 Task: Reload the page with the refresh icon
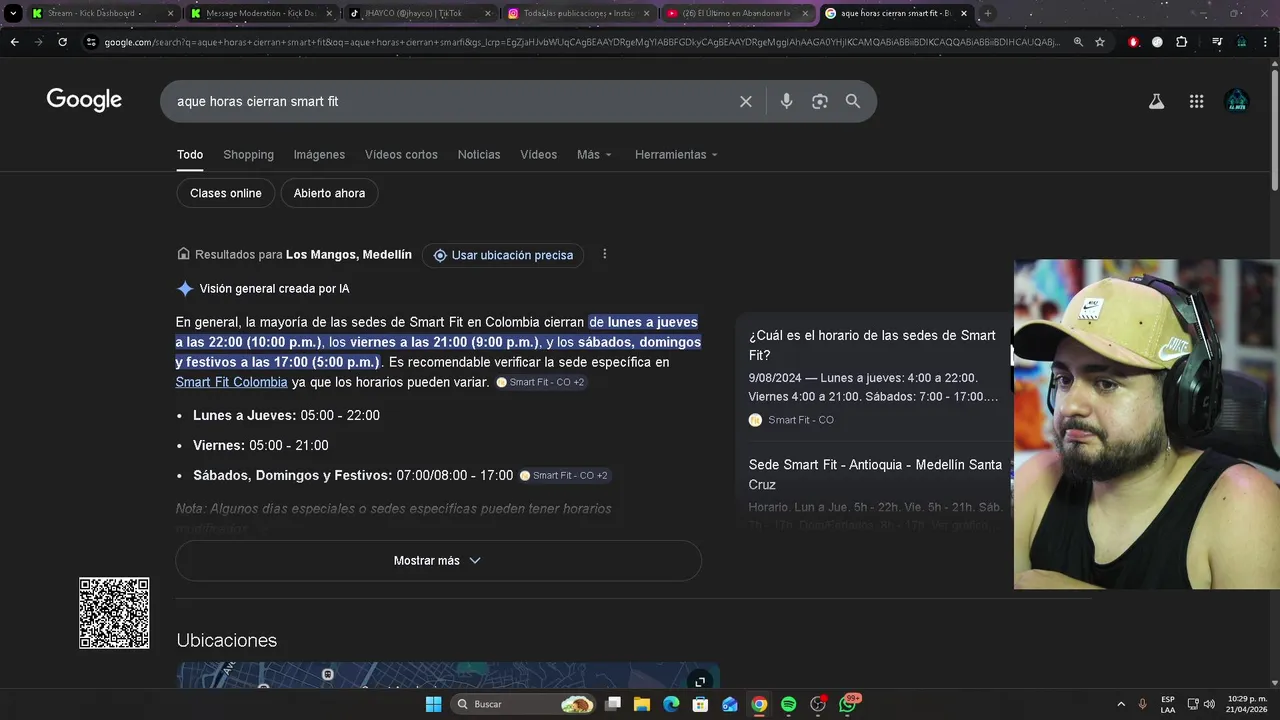point(62,42)
